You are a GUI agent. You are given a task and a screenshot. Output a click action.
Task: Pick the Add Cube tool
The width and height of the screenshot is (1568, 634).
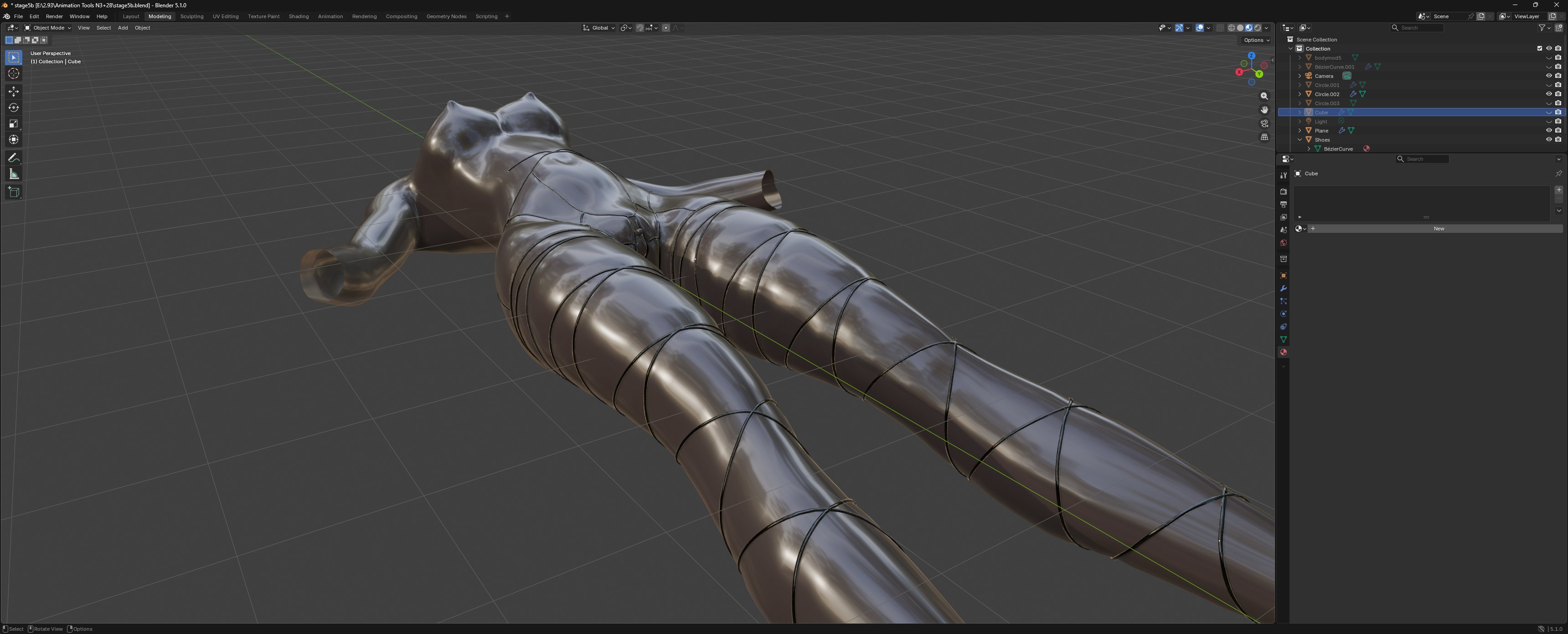(x=13, y=192)
